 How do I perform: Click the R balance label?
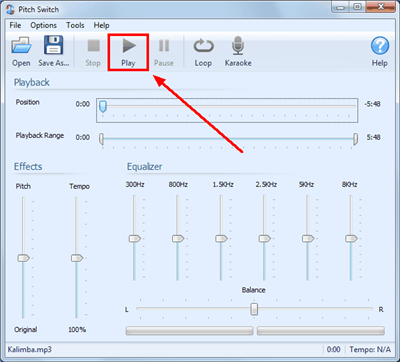pyautogui.click(x=381, y=310)
